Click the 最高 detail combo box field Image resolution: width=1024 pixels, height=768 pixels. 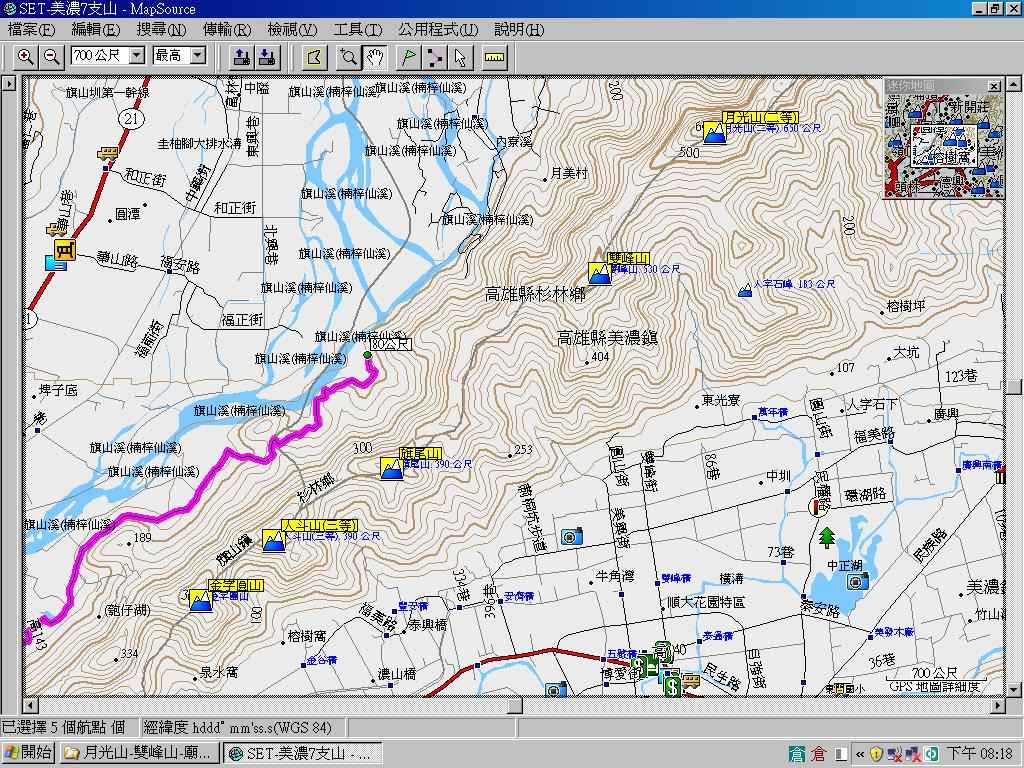(180, 56)
